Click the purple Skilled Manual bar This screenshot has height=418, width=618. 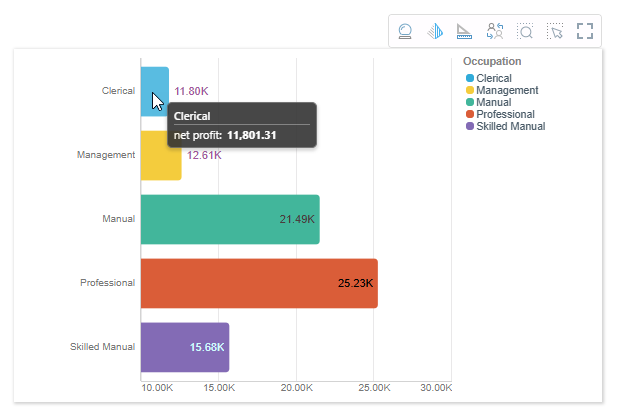pyautogui.click(x=185, y=347)
